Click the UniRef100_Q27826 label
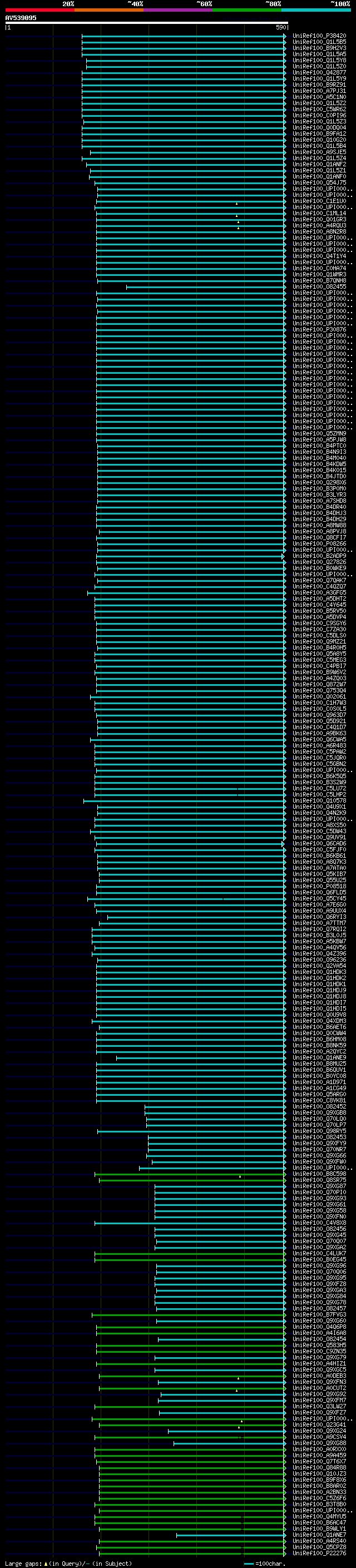The width and height of the screenshot is (356, 1568). coord(319,562)
